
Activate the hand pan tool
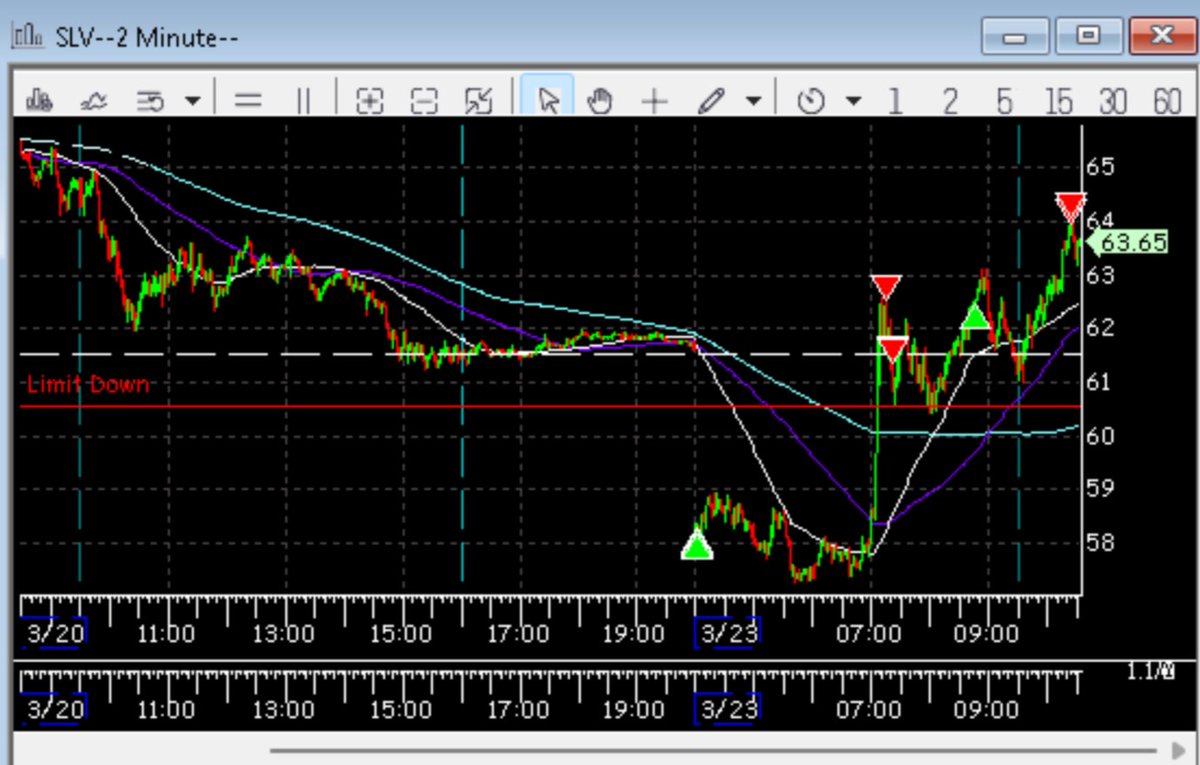pyautogui.click(x=600, y=100)
